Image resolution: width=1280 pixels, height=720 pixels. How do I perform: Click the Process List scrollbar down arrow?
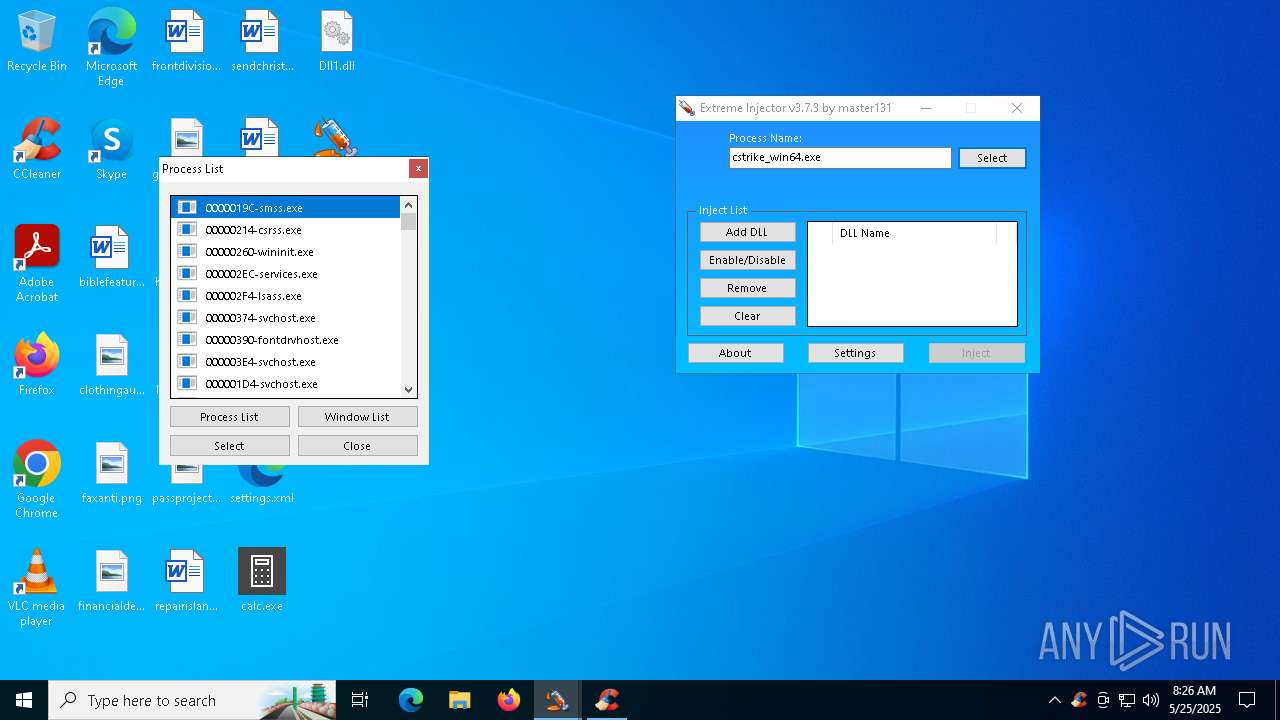[x=408, y=390]
